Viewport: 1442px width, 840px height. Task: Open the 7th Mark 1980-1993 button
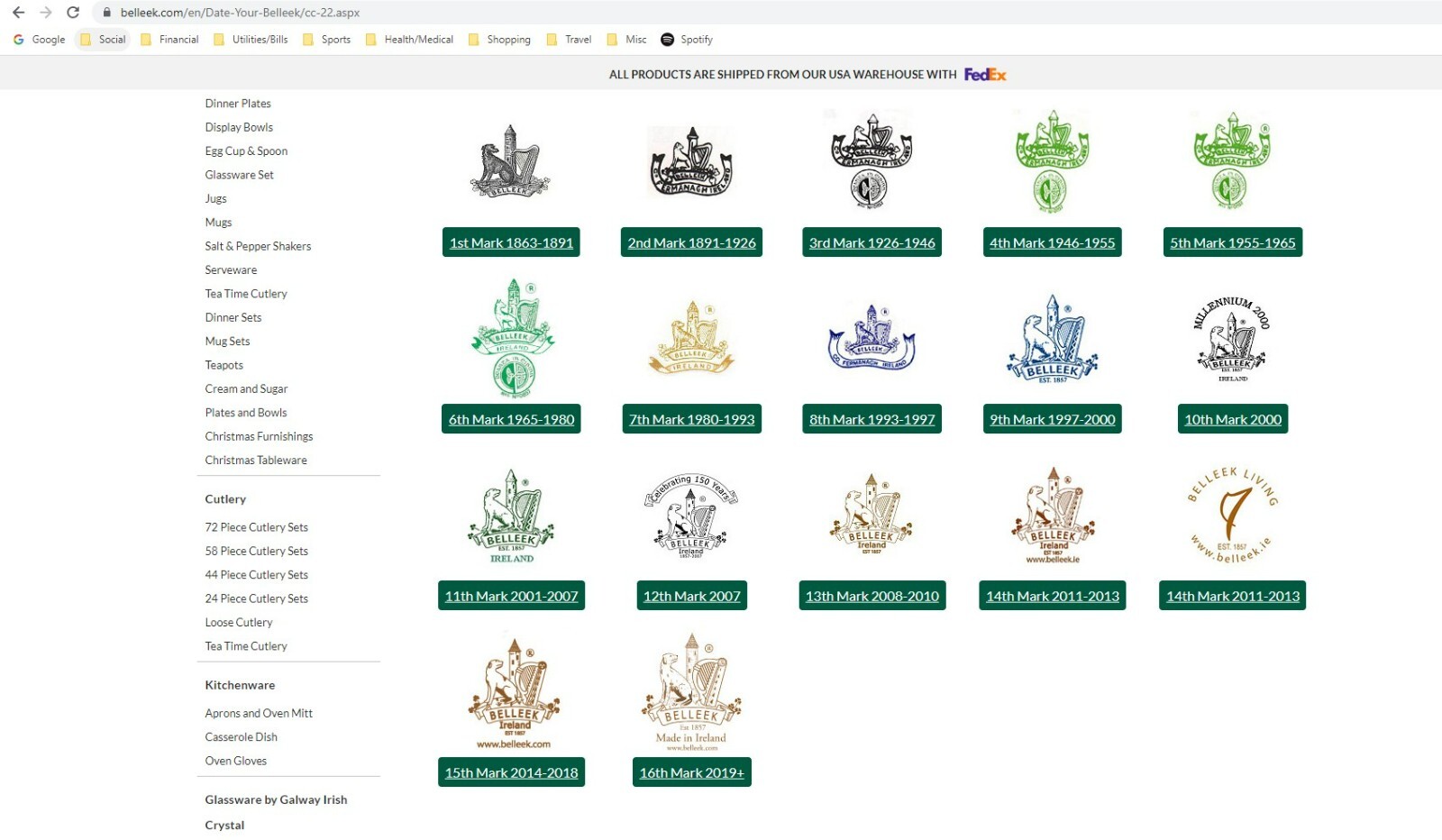click(x=691, y=419)
